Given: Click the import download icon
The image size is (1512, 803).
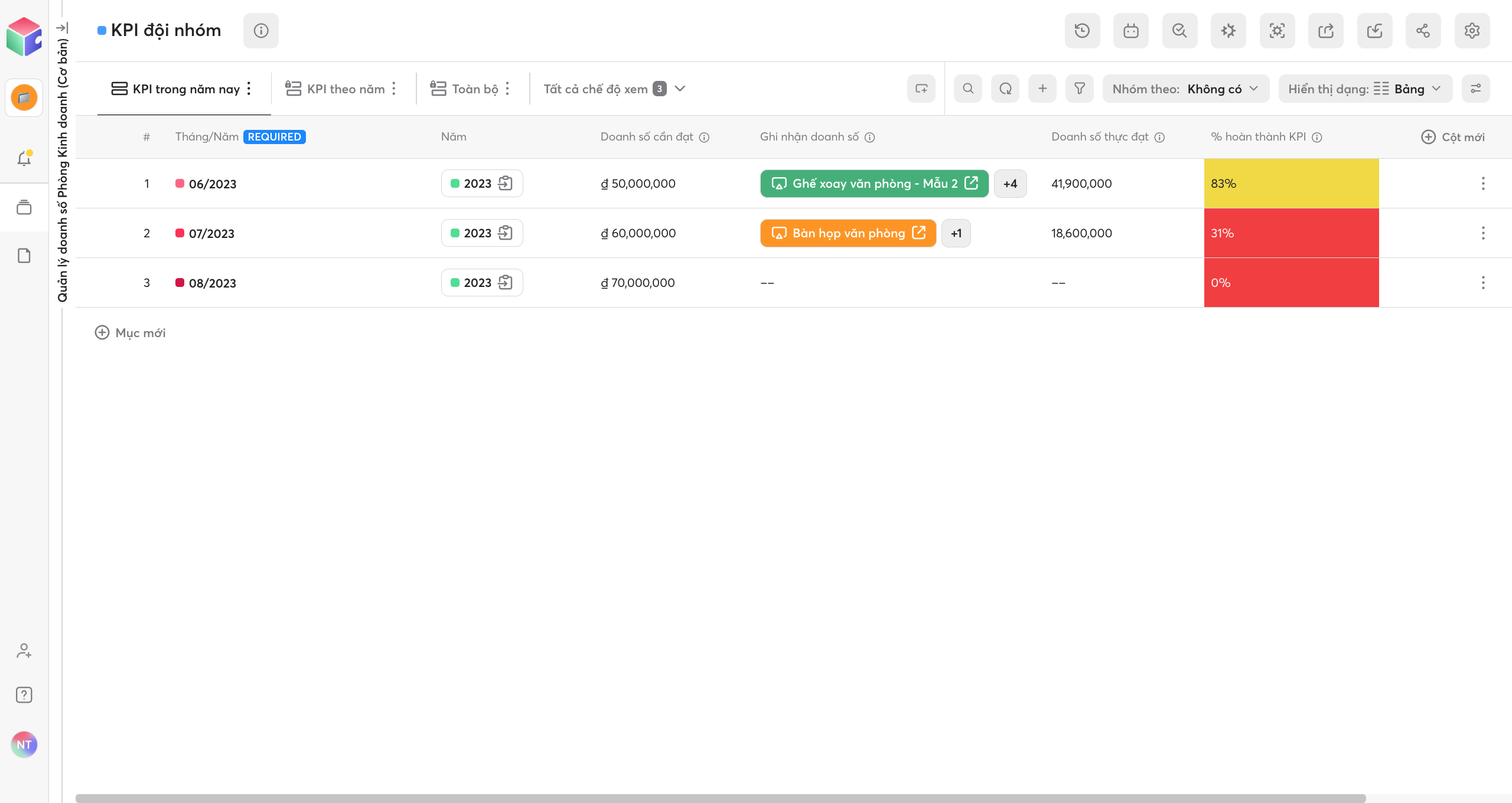Looking at the screenshot, I should click(x=1374, y=31).
